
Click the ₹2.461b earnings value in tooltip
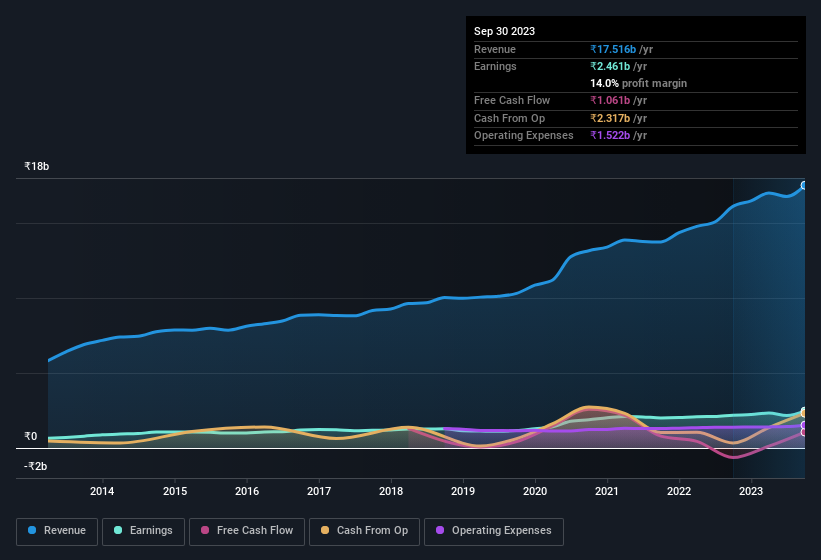[x=610, y=66]
